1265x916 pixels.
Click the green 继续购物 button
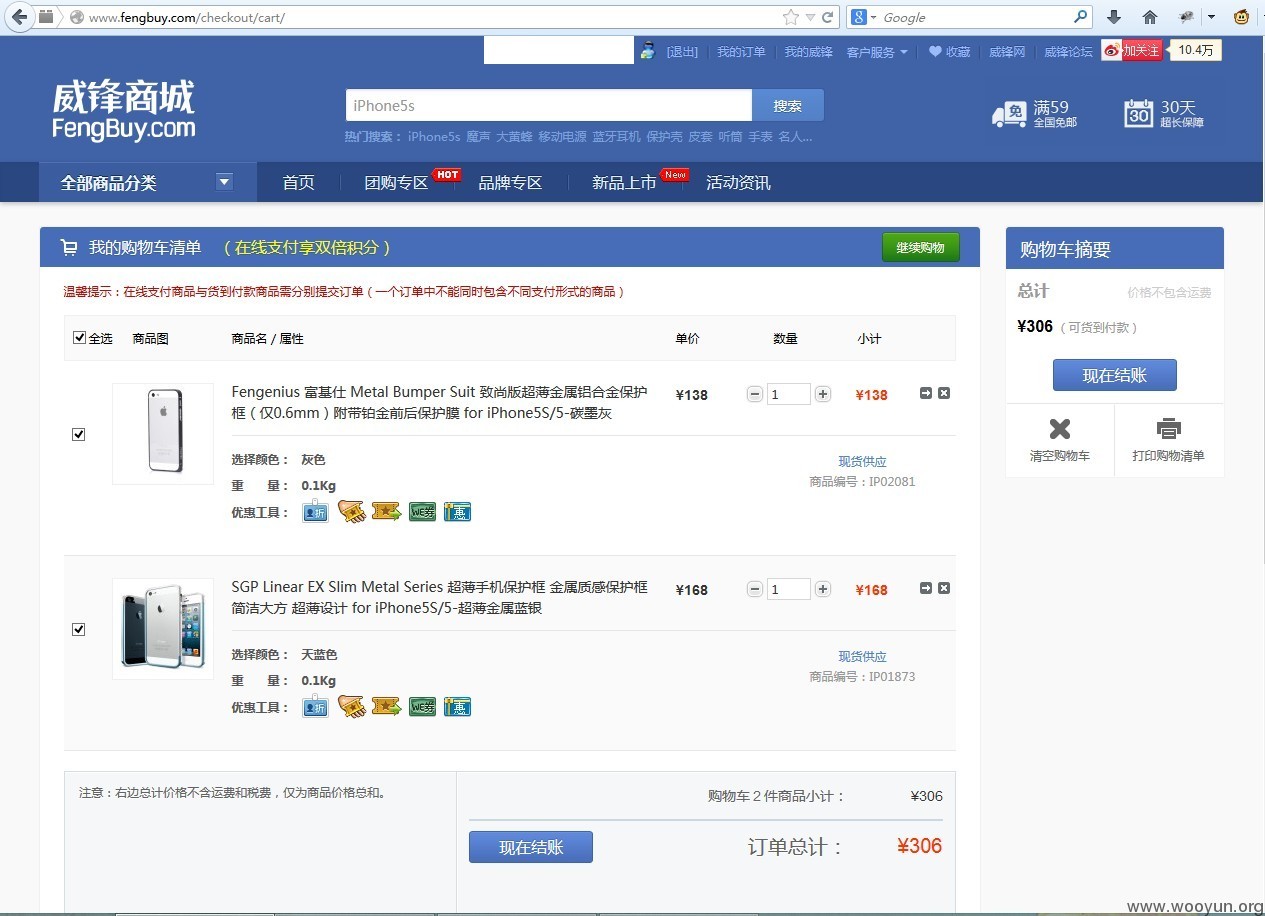click(x=920, y=247)
